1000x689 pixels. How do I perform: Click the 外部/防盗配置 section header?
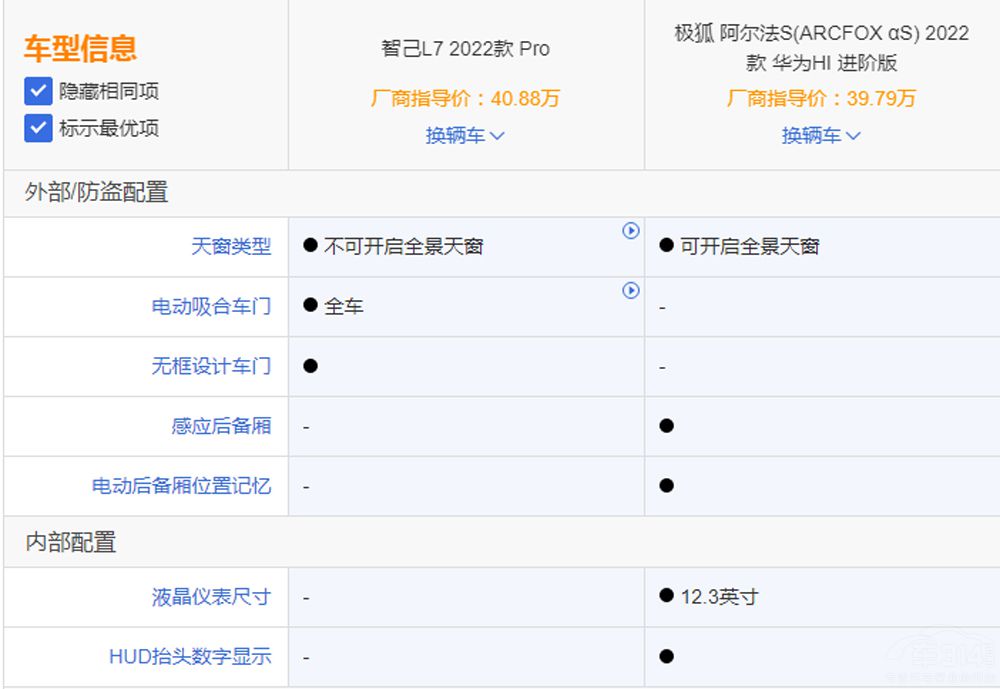pos(97,193)
